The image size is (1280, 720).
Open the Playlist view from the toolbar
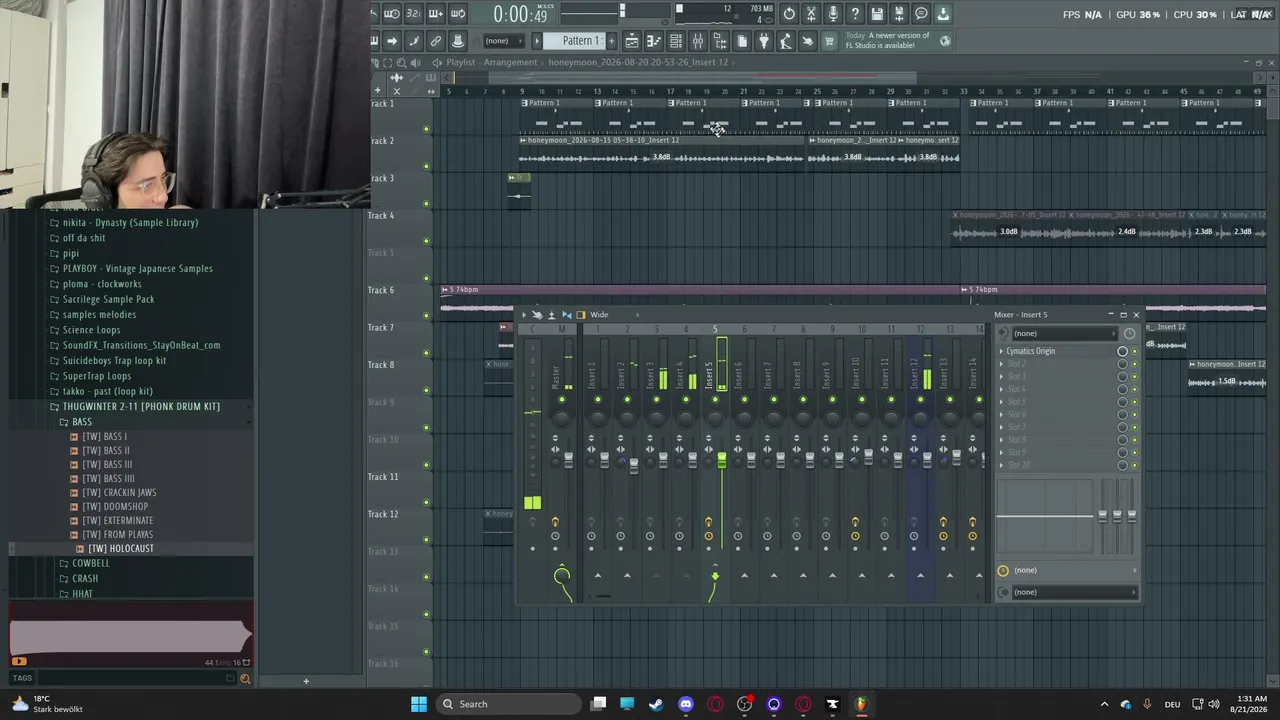click(632, 41)
